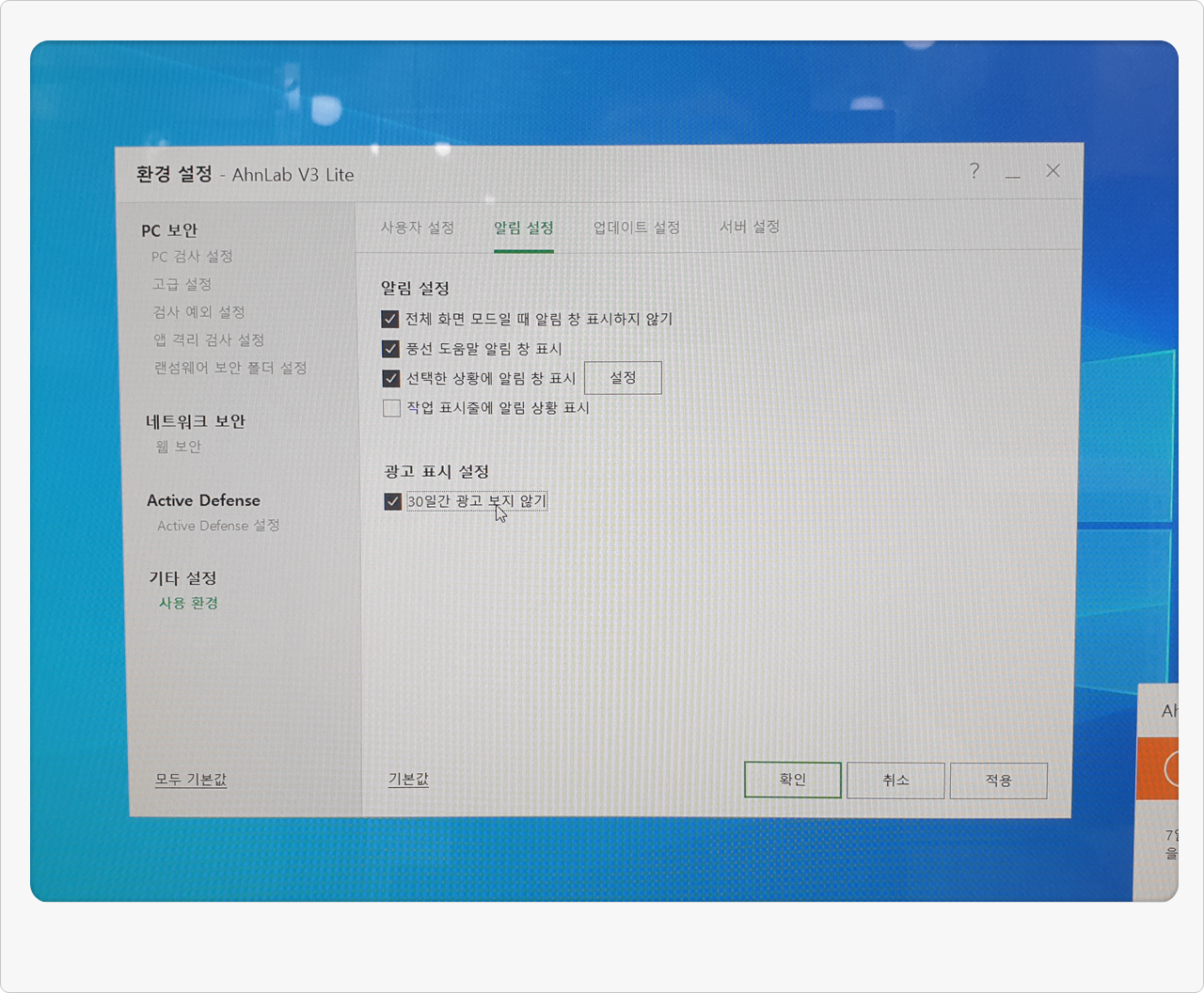Click the Active Defense section heading
Image resolution: width=1204 pixels, height=993 pixels.
[203, 500]
